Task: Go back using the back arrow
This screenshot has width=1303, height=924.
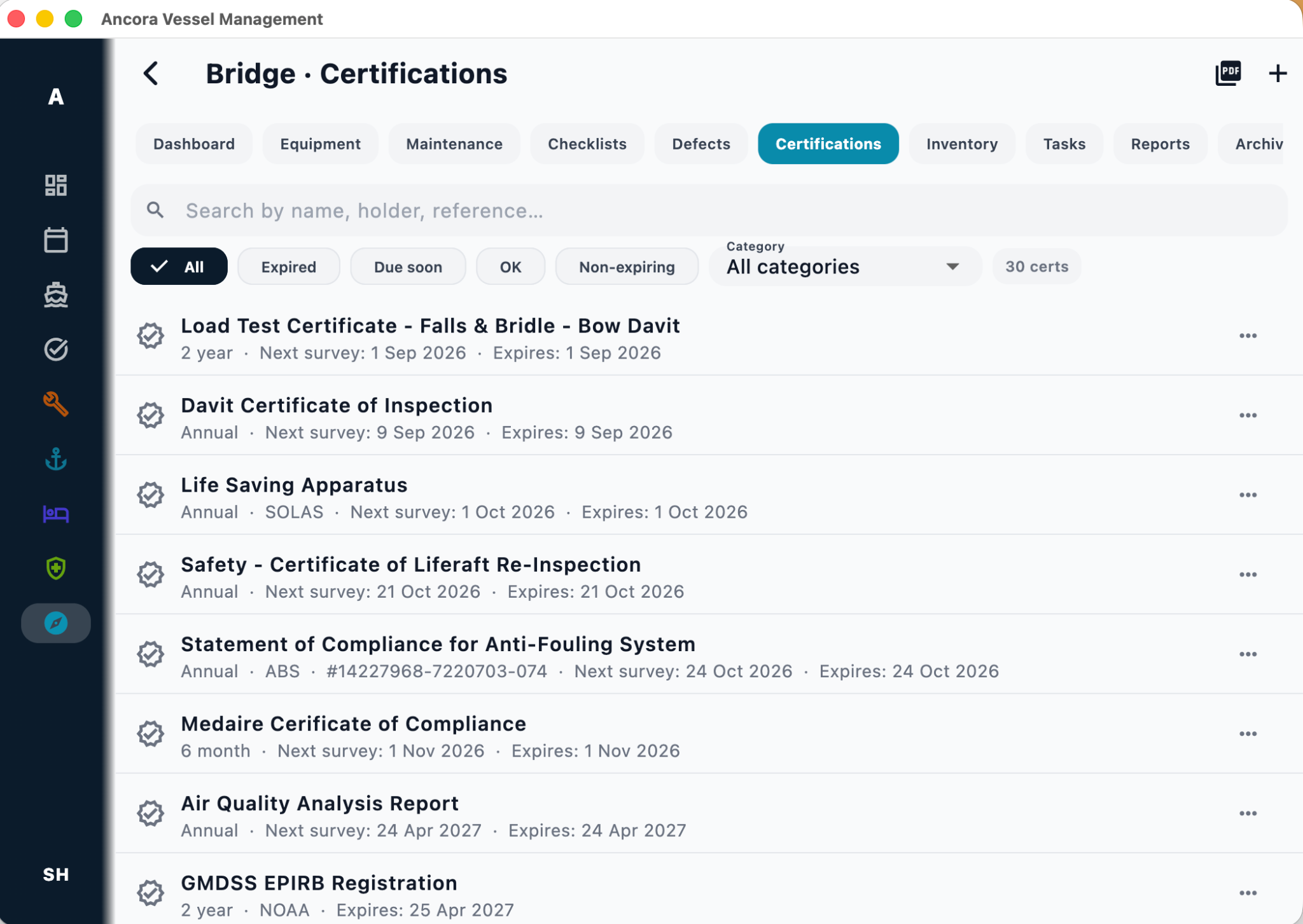Action: click(151, 74)
